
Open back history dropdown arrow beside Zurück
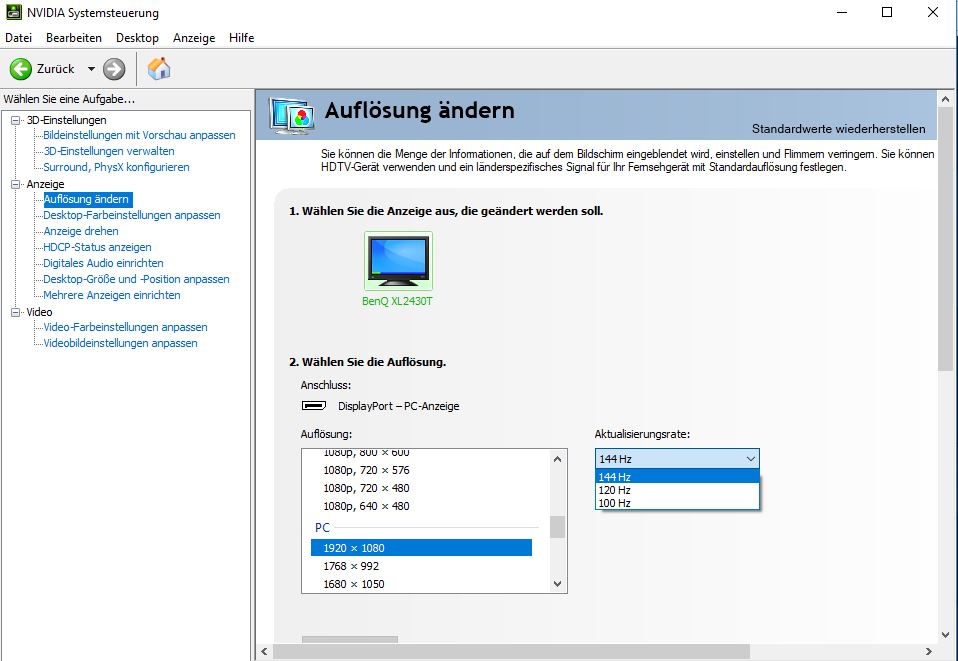click(91, 69)
